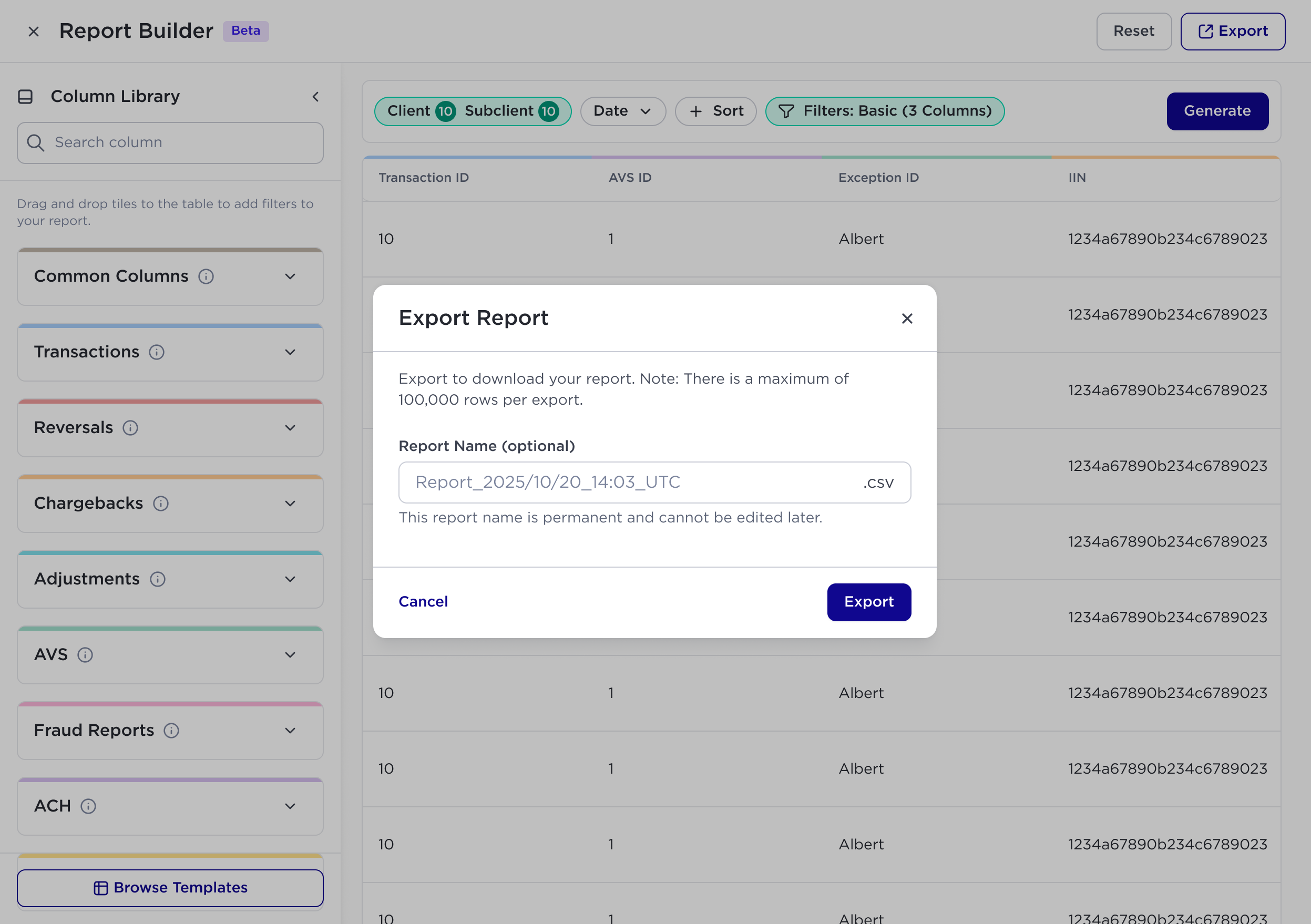Open the Client Subclient selector

(x=473, y=111)
